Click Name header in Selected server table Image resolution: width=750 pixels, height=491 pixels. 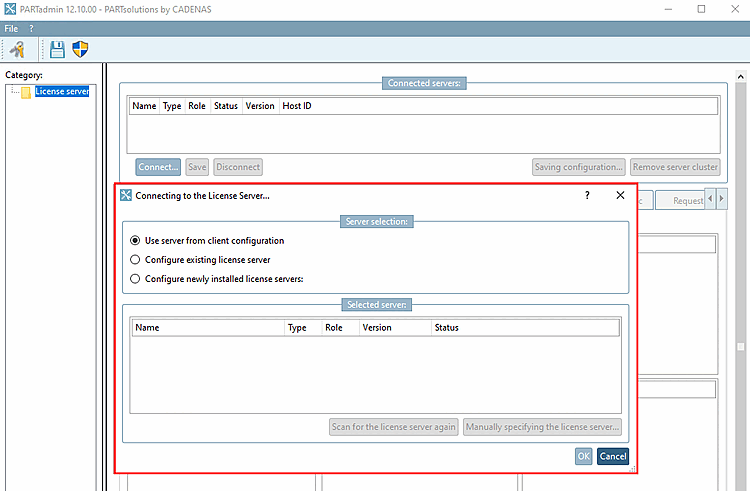tap(208, 328)
